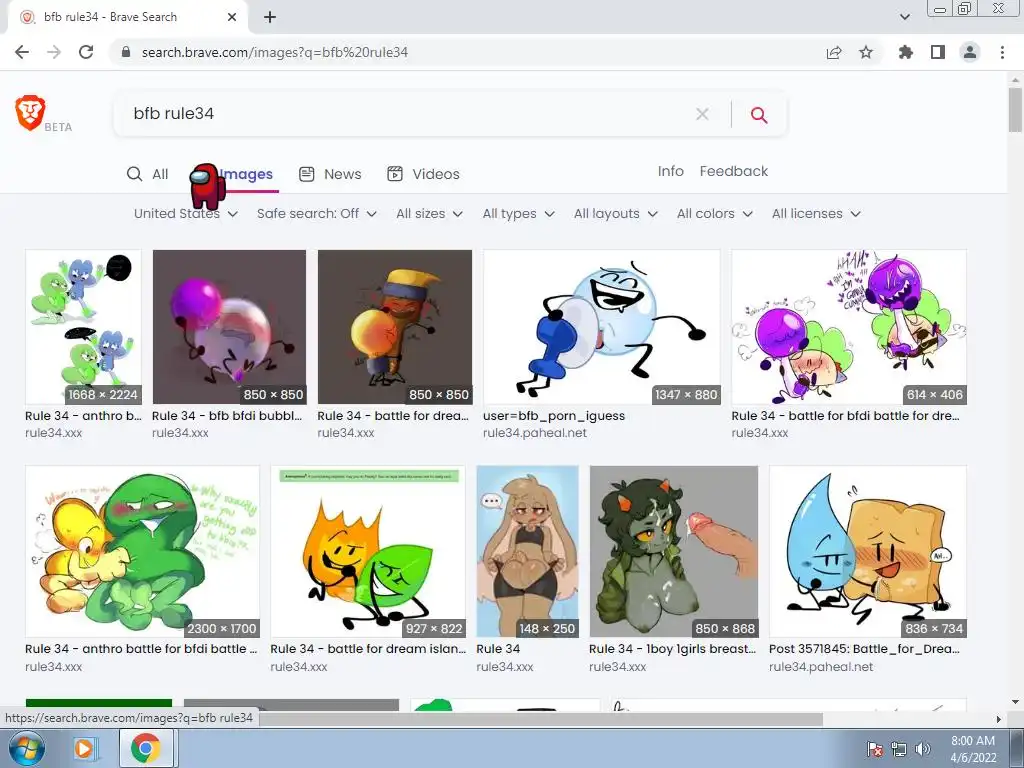Open the tab search chevron

pyautogui.click(x=904, y=17)
